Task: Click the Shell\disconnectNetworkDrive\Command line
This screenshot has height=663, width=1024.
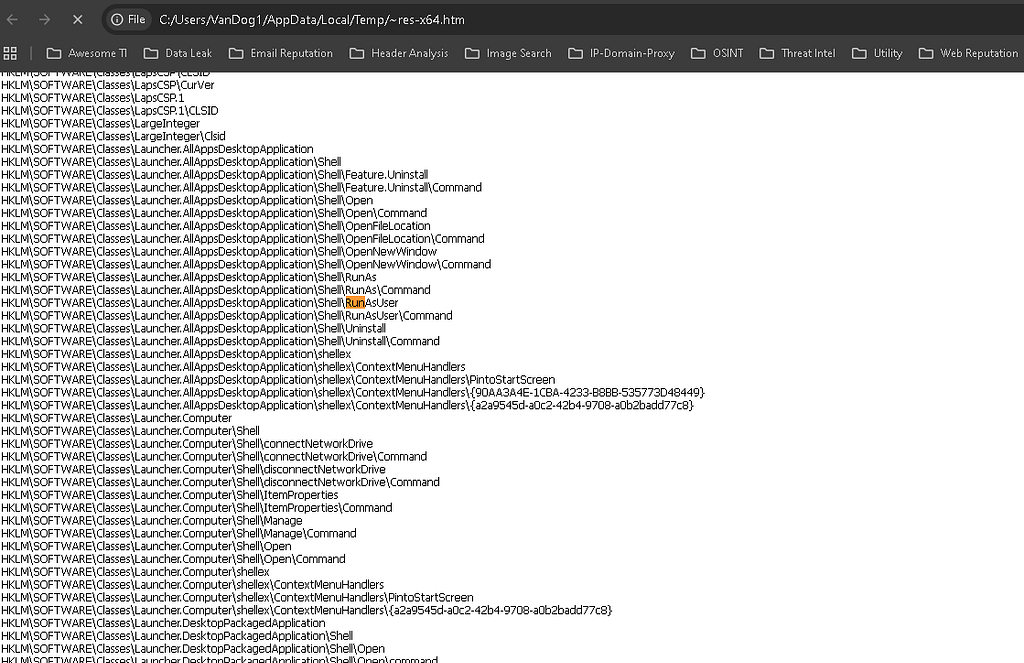Action: click(220, 483)
